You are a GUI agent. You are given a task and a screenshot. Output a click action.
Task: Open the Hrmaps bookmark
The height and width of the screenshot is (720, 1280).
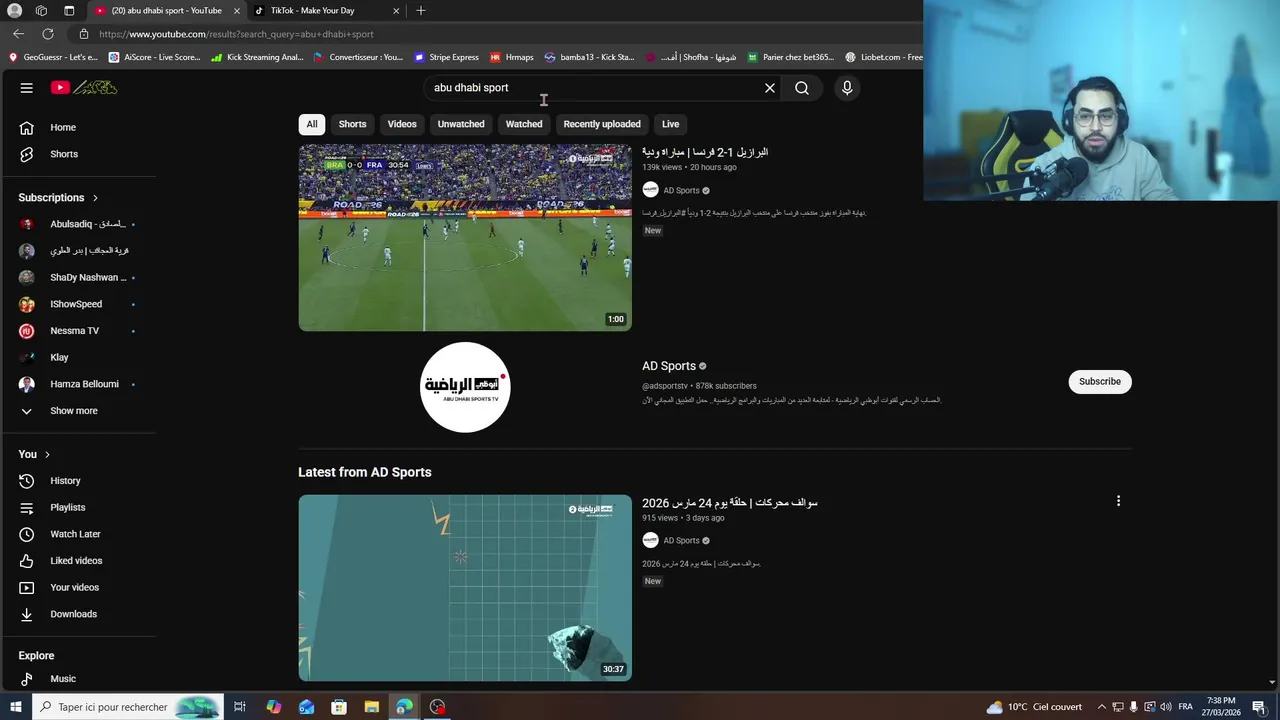click(x=511, y=57)
